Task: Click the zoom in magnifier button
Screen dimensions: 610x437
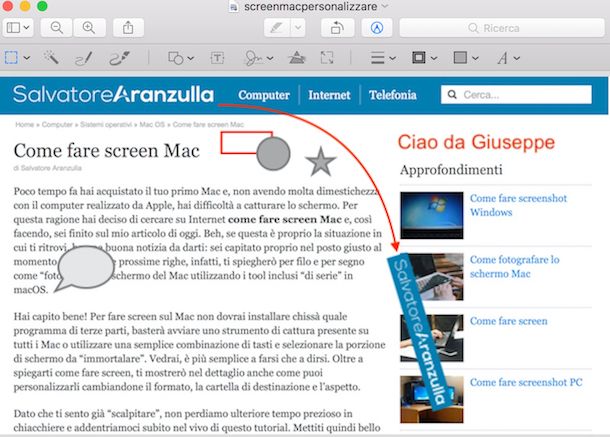Action: tap(89, 28)
